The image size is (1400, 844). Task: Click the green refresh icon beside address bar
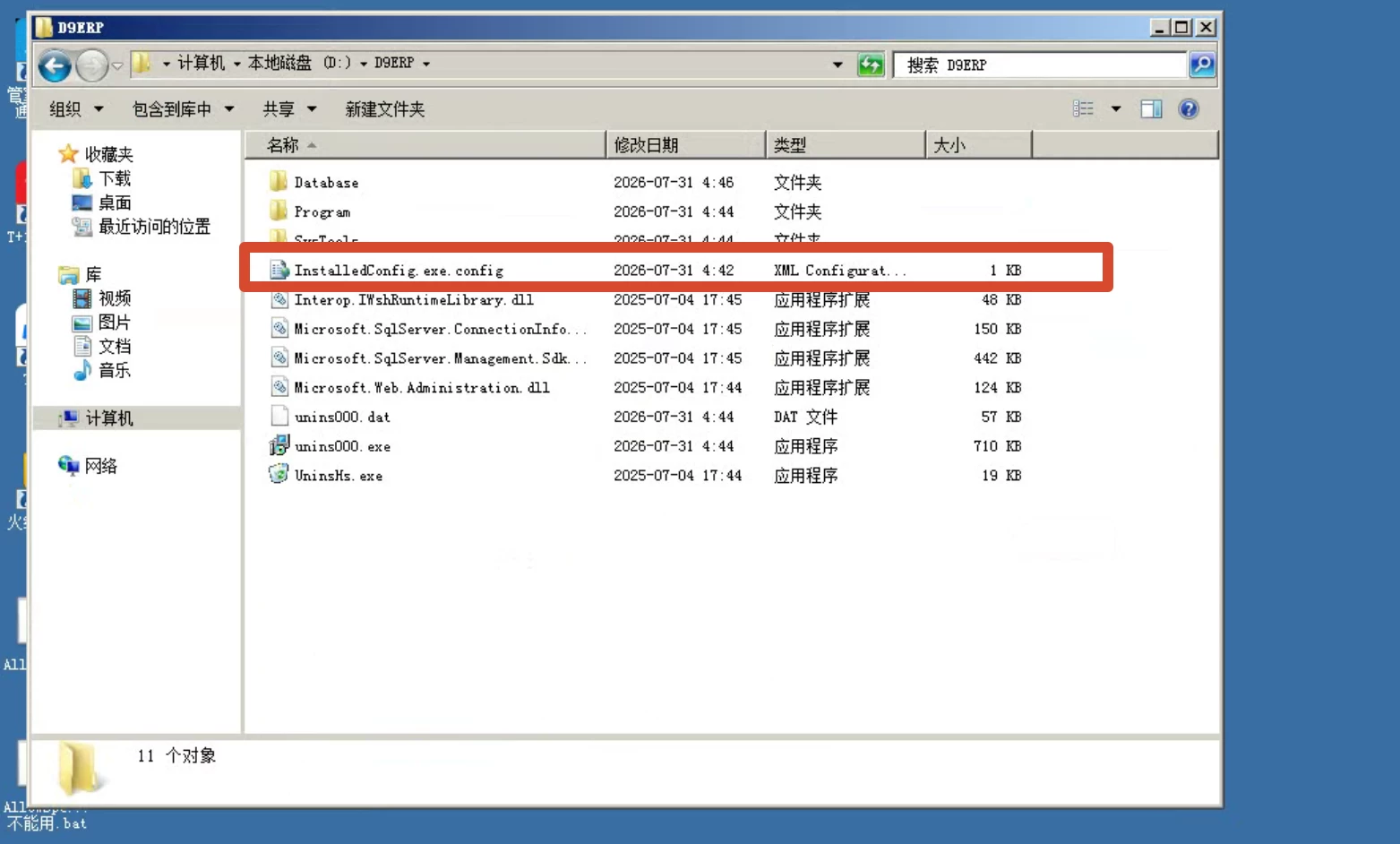[x=871, y=65]
